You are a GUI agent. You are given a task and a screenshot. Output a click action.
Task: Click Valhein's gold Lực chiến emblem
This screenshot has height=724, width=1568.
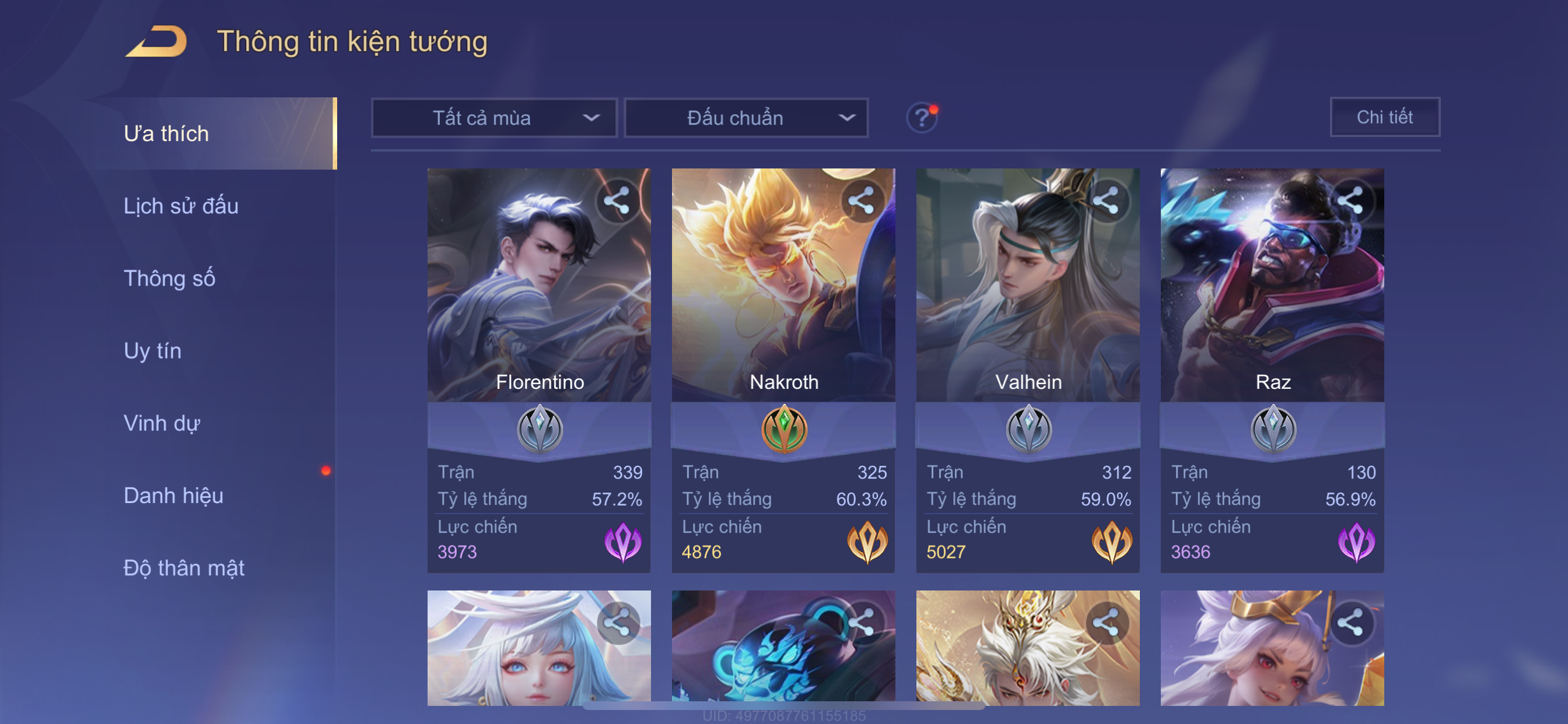coord(1111,542)
